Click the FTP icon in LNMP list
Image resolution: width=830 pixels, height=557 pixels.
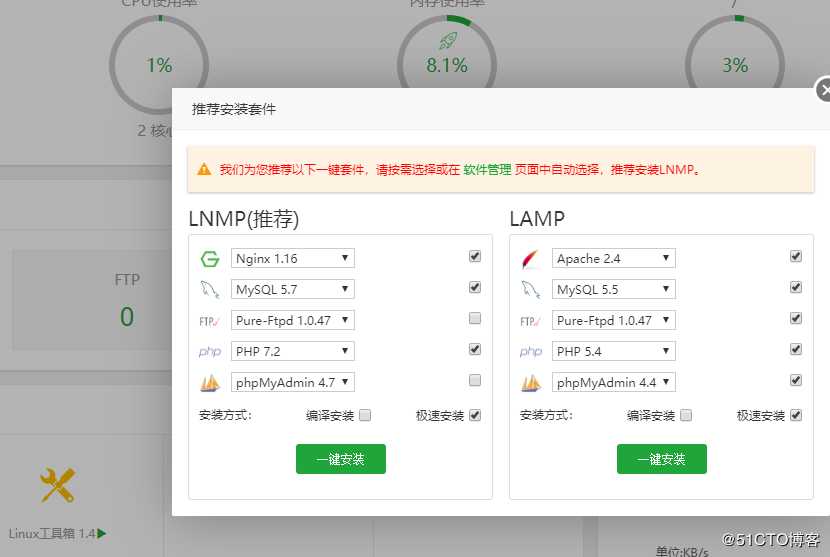click(x=210, y=321)
